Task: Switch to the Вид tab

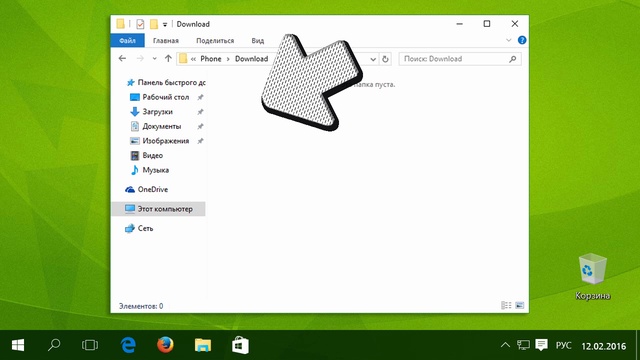Action: tap(258, 40)
